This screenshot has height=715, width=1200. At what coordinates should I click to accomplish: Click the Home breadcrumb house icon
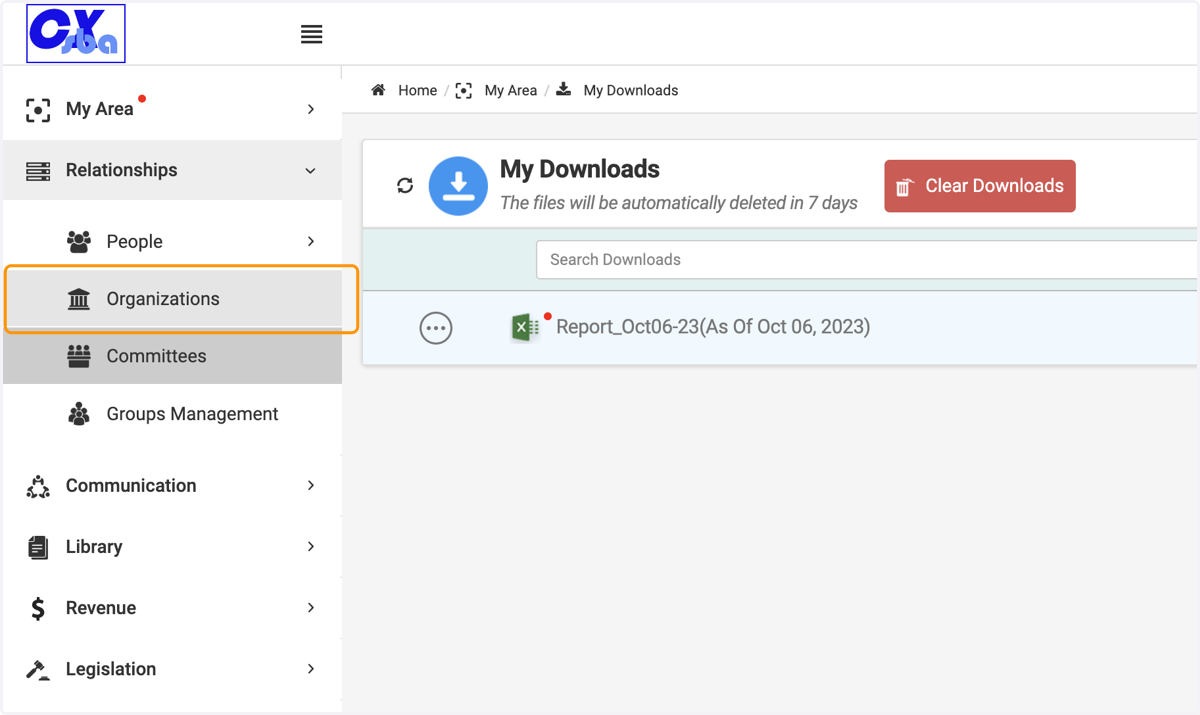tap(378, 90)
